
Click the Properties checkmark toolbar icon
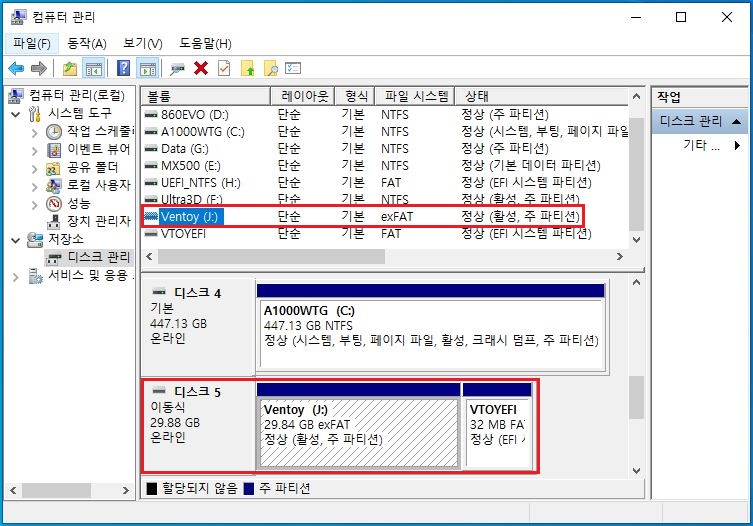(224, 68)
